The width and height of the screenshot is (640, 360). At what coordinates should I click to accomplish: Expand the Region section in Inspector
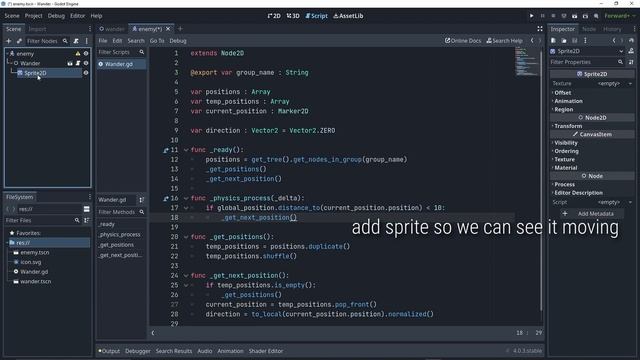[x=563, y=109]
